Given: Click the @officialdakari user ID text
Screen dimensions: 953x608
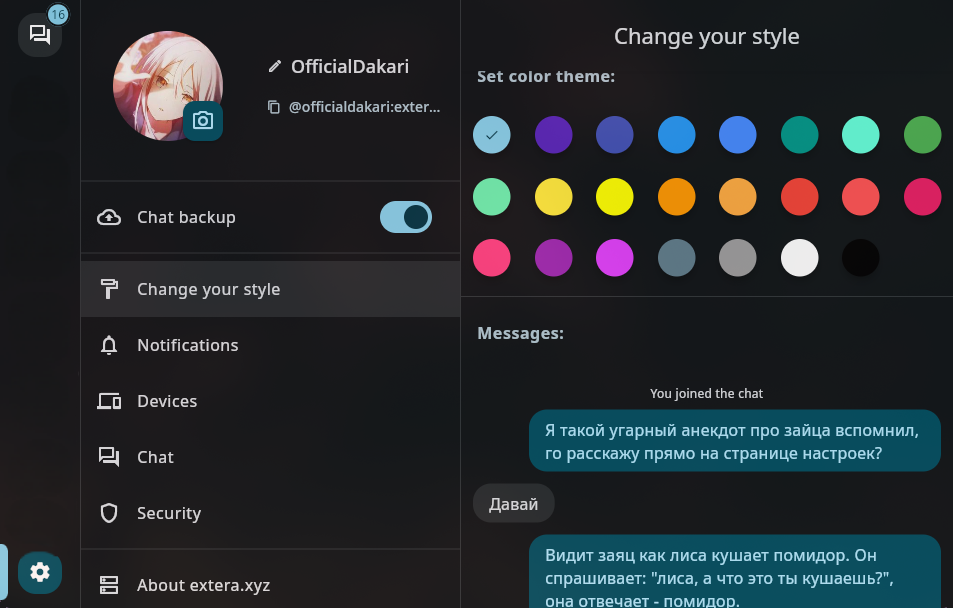Looking at the screenshot, I should (x=364, y=106).
